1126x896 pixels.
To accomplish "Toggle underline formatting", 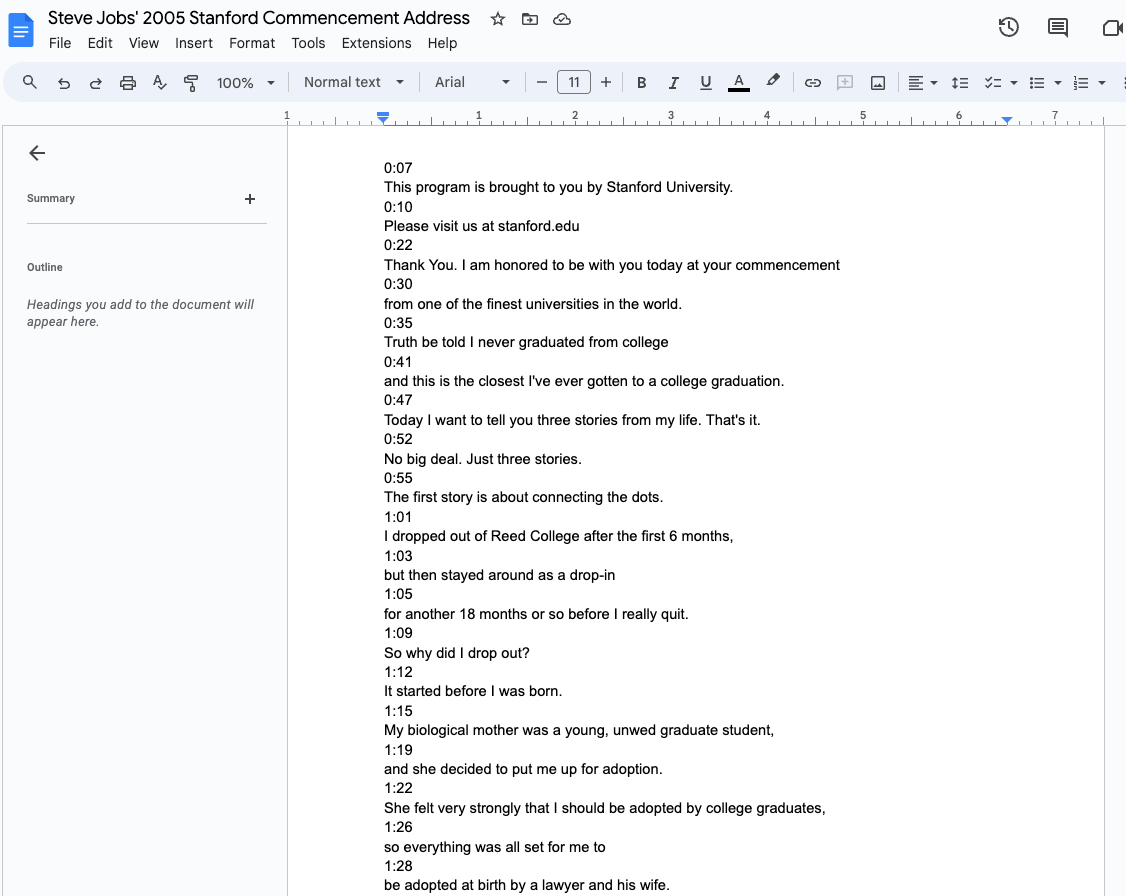I will pyautogui.click(x=706, y=83).
